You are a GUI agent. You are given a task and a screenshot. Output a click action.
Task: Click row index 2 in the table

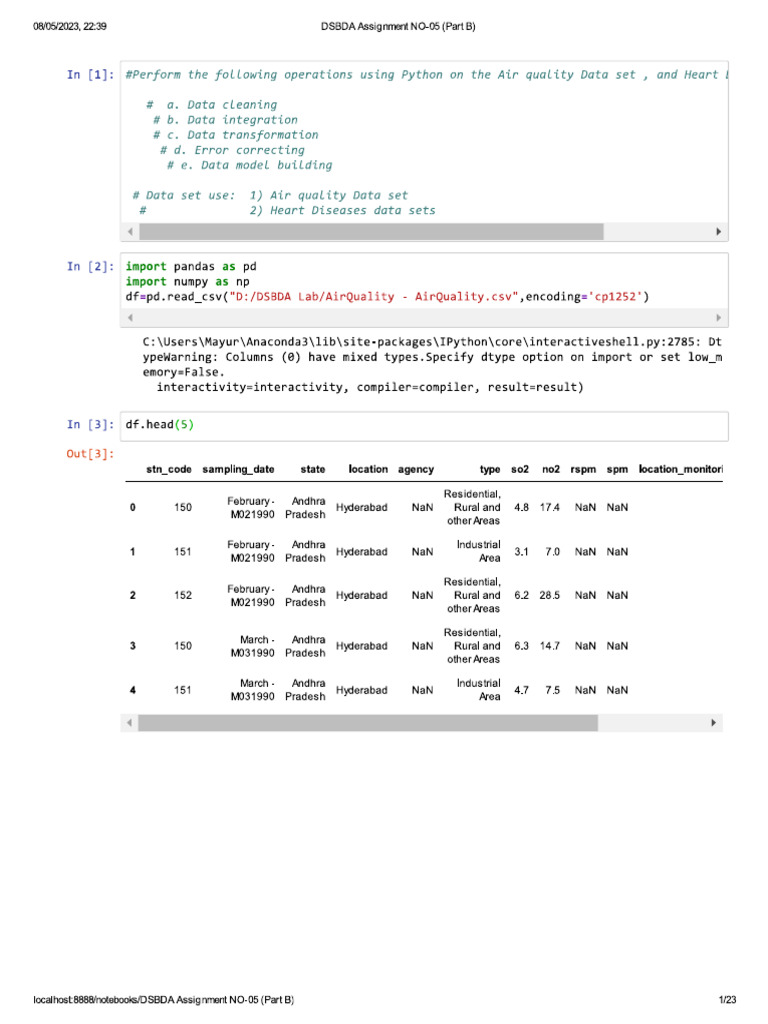(x=133, y=596)
